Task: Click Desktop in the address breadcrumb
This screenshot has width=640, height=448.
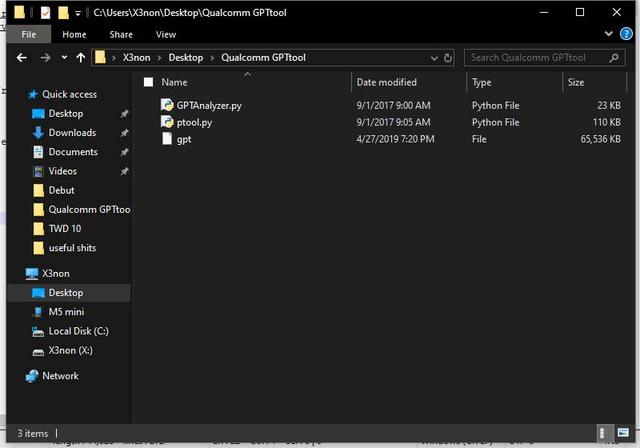Action: [186, 58]
